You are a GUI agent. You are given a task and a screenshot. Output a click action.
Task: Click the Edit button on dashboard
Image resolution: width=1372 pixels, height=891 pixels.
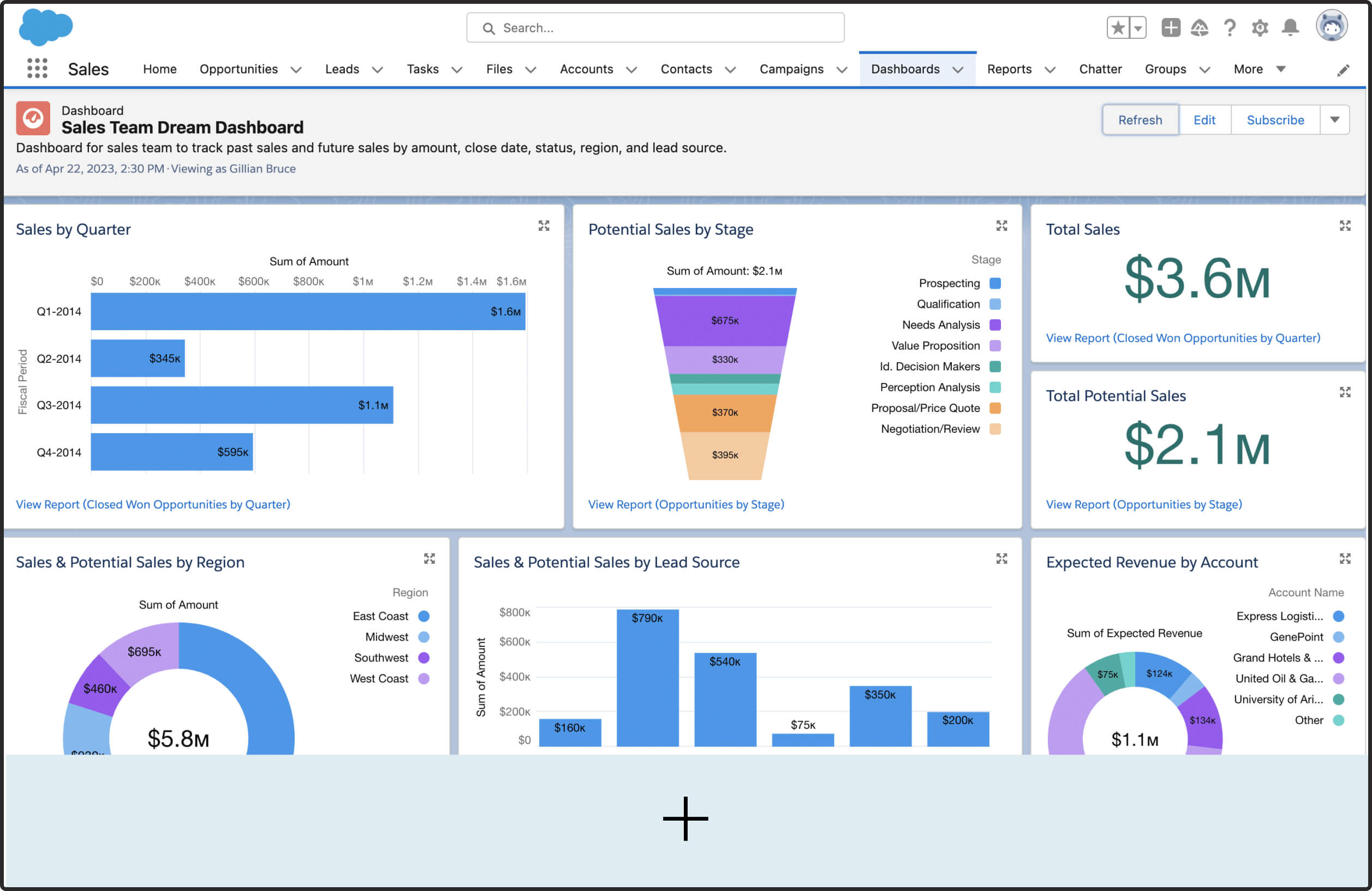pos(1205,119)
